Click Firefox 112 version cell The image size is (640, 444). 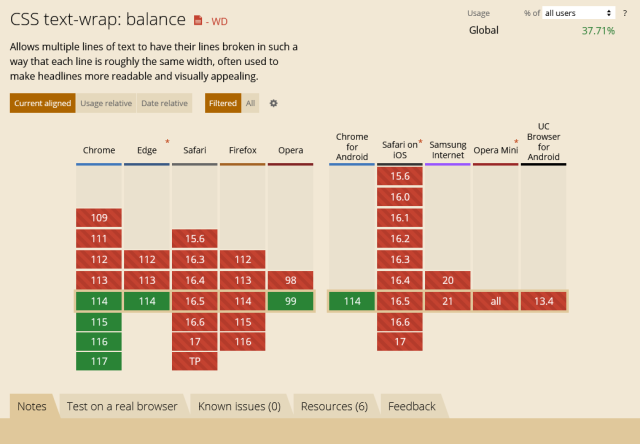coord(243,260)
